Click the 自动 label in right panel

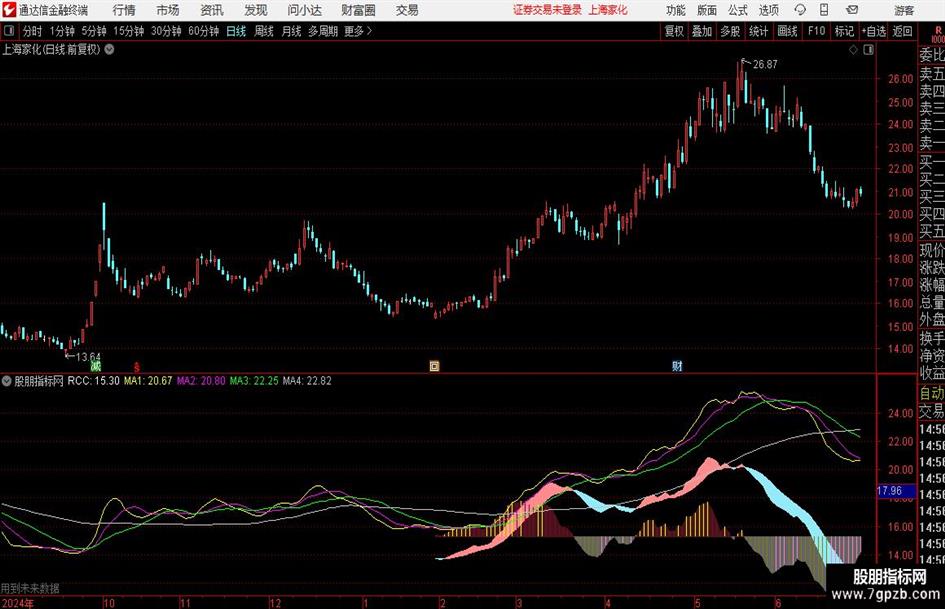click(x=932, y=393)
